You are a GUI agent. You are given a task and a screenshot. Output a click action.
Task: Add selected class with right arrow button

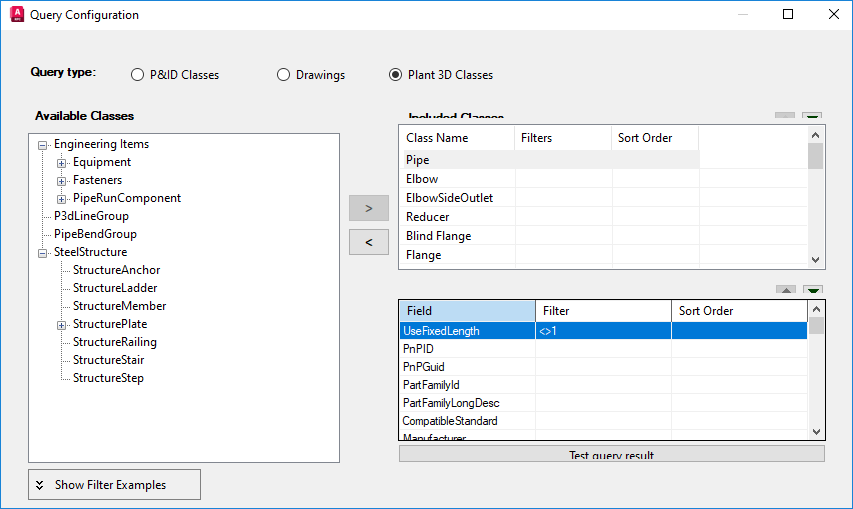(368, 208)
